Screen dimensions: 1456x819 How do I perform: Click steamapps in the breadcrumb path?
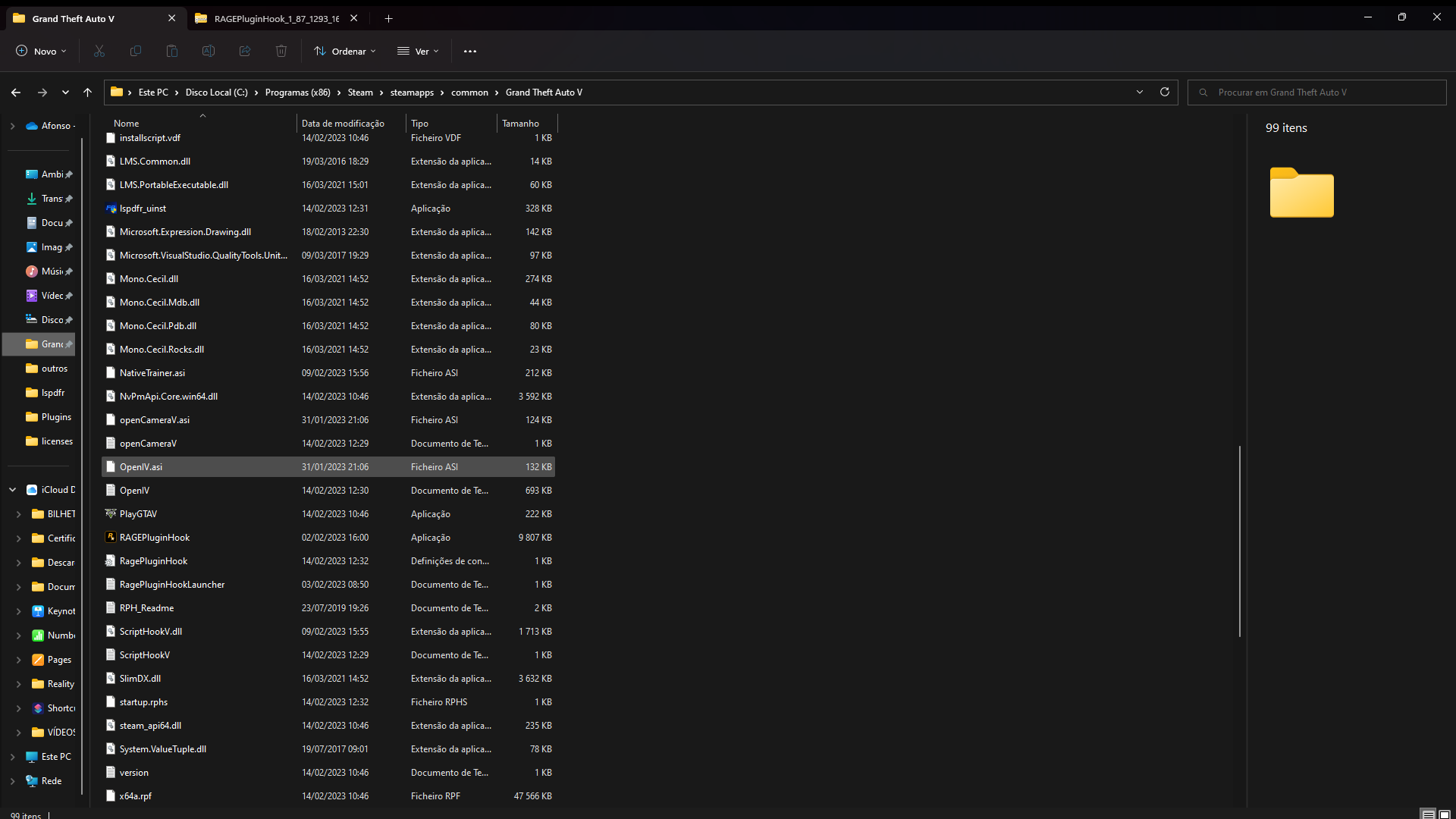tap(412, 92)
